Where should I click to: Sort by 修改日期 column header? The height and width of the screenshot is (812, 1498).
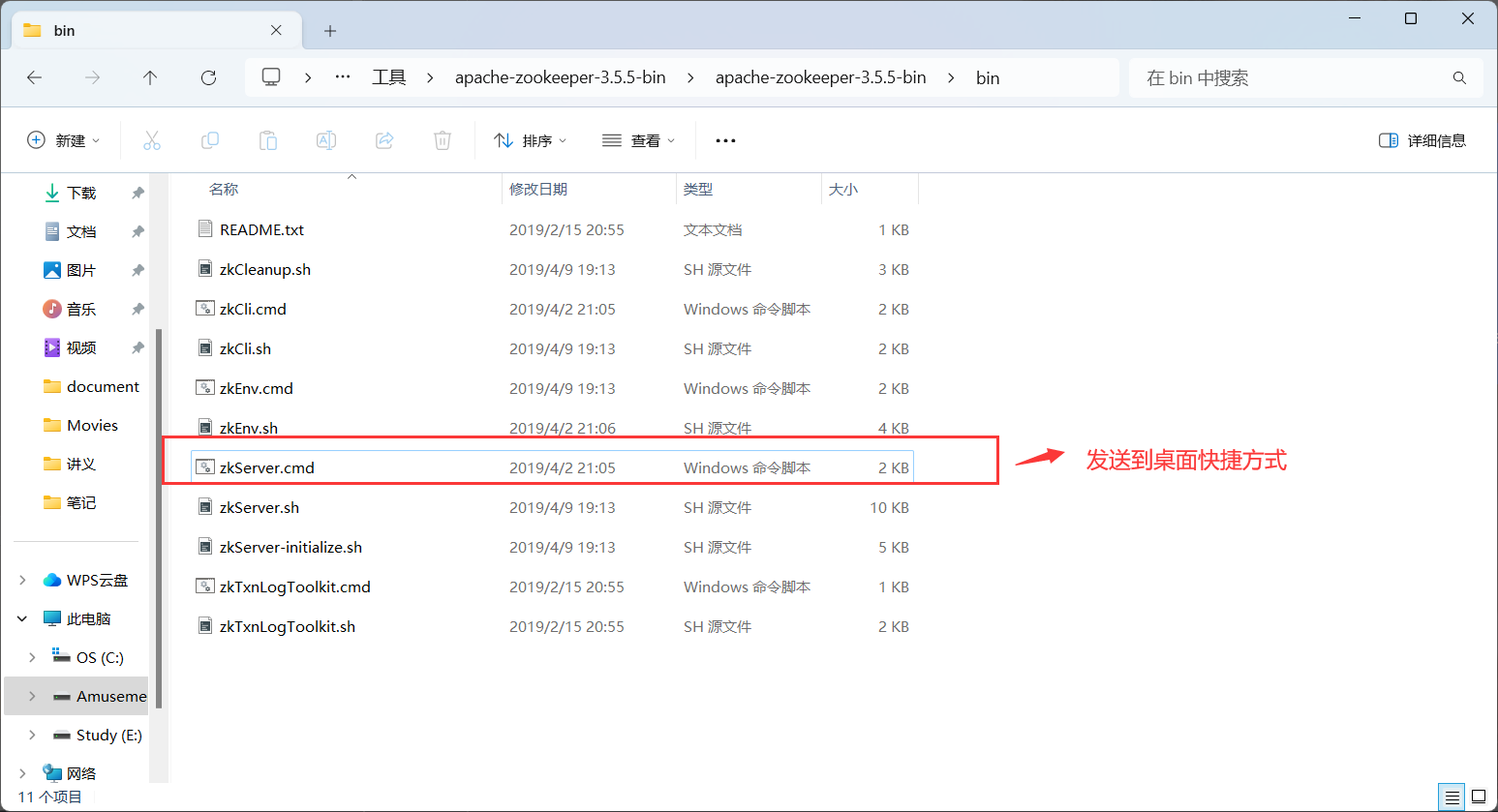pyautogui.click(x=538, y=189)
